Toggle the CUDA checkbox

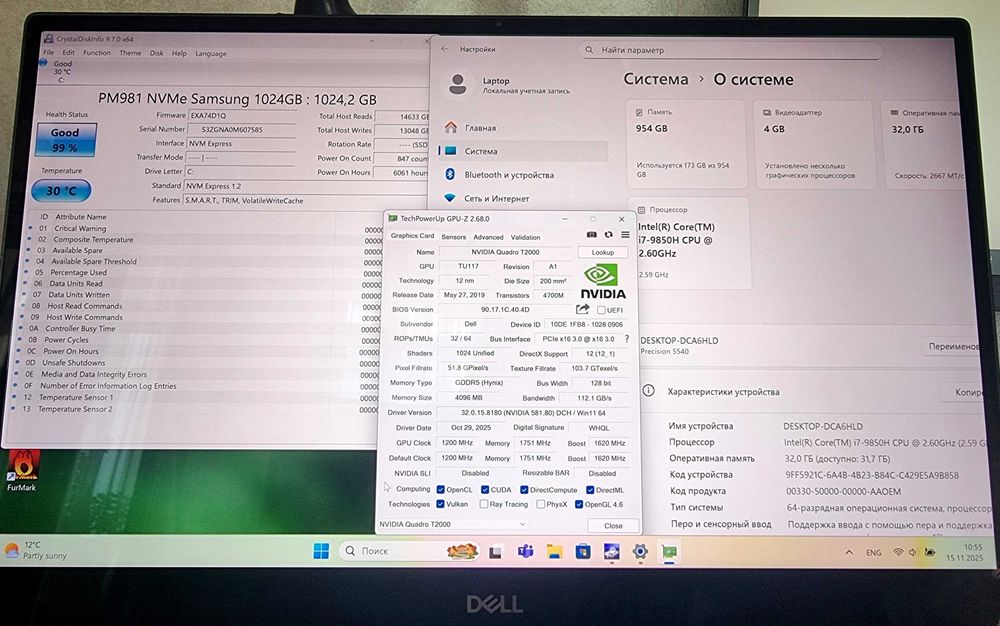pyautogui.click(x=485, y=490)
